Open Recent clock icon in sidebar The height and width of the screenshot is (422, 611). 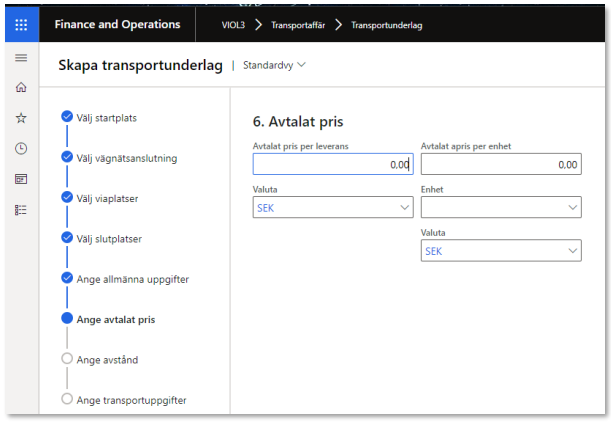pyautogui.click(x=21, y=148)
